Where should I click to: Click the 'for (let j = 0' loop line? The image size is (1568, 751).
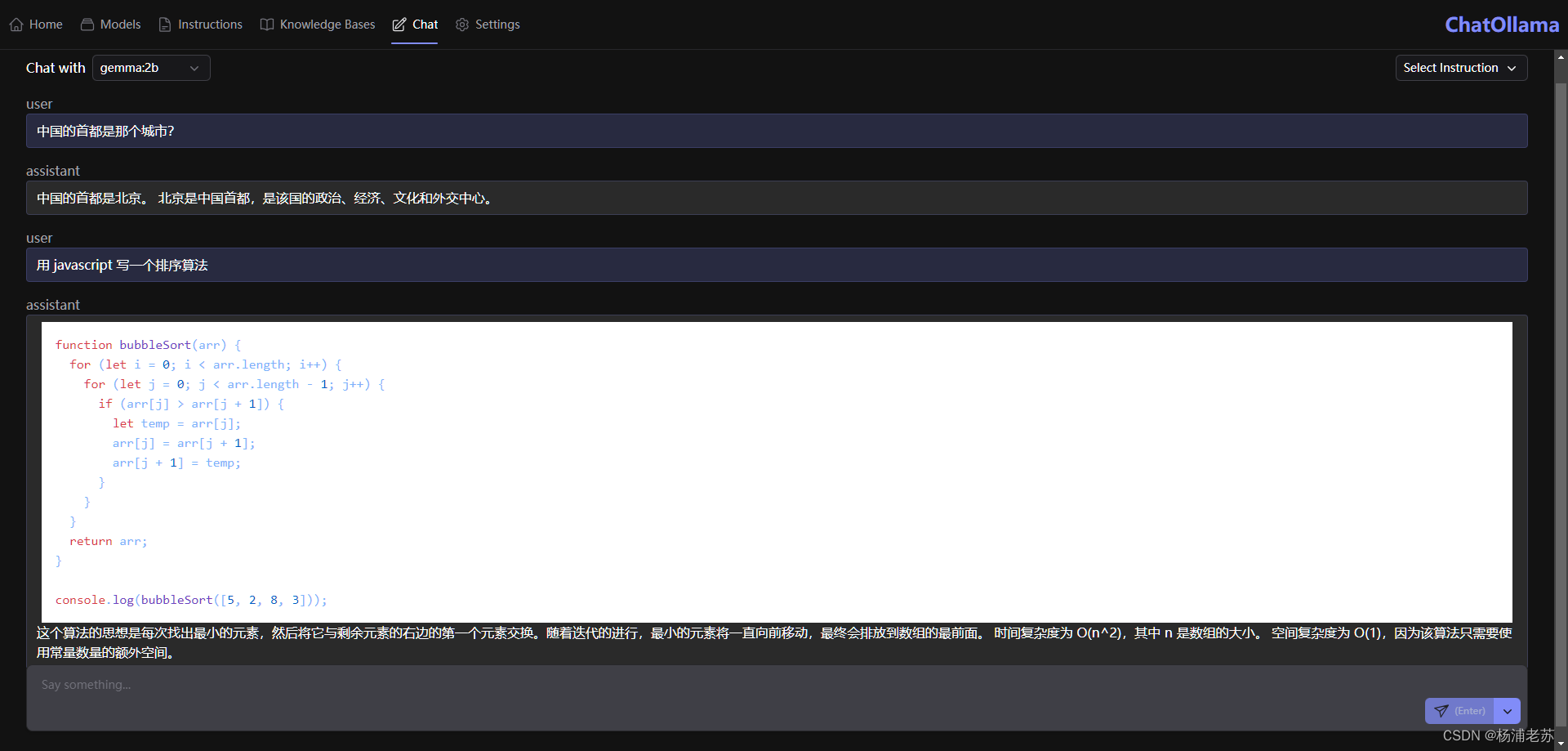(x=234, y=384)
